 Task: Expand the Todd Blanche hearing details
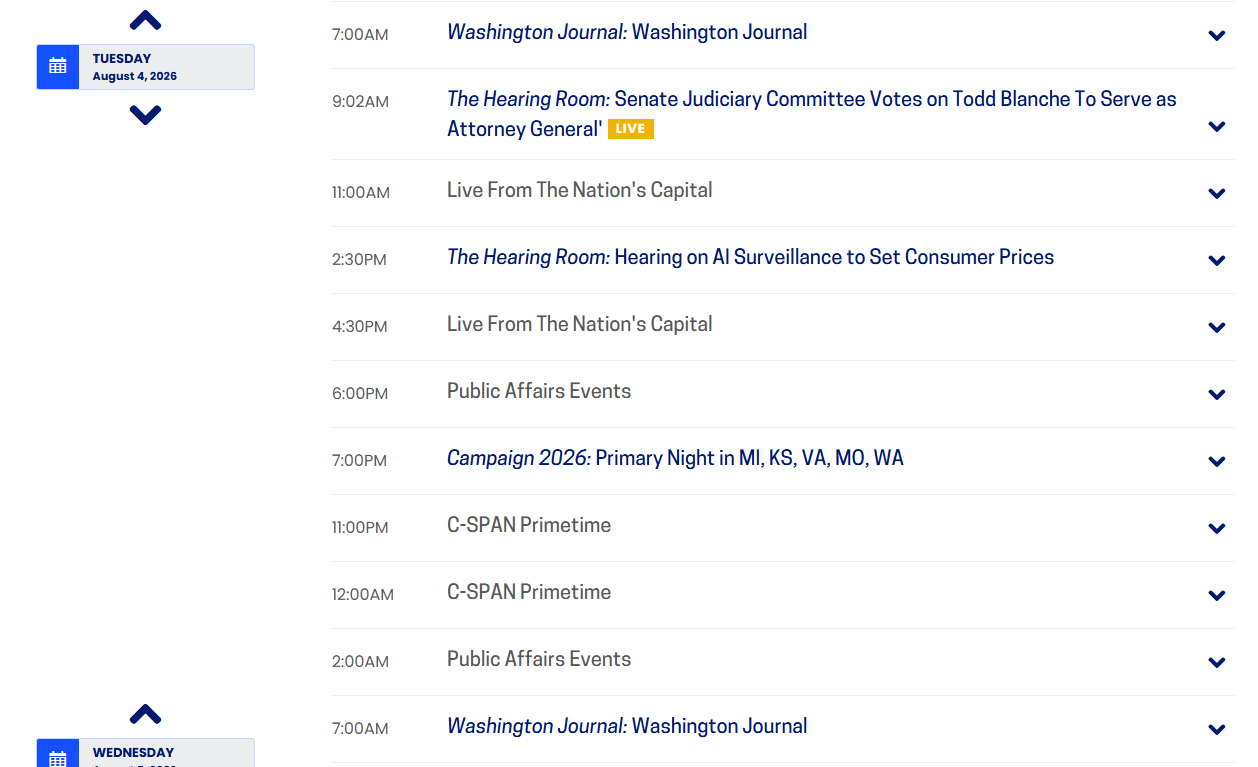(x=1217, y=127)
